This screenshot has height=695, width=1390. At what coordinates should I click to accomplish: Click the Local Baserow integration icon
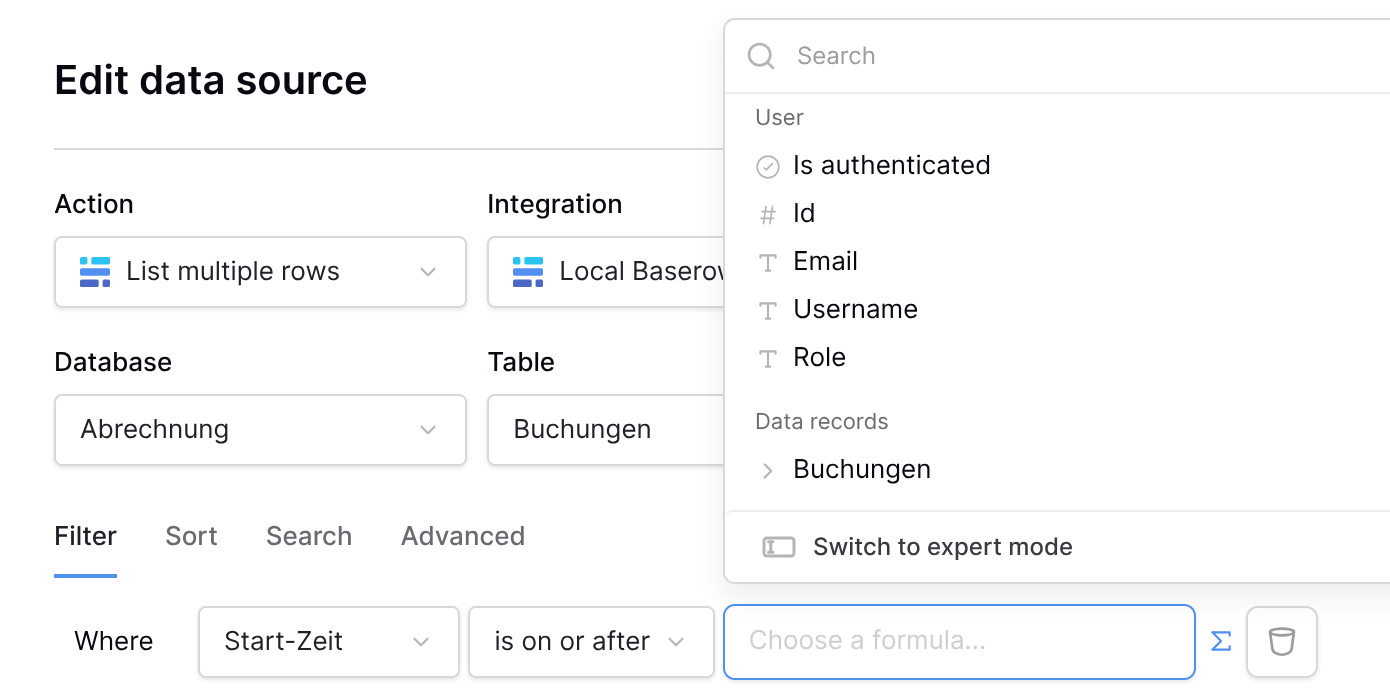[x=528, y=272]
